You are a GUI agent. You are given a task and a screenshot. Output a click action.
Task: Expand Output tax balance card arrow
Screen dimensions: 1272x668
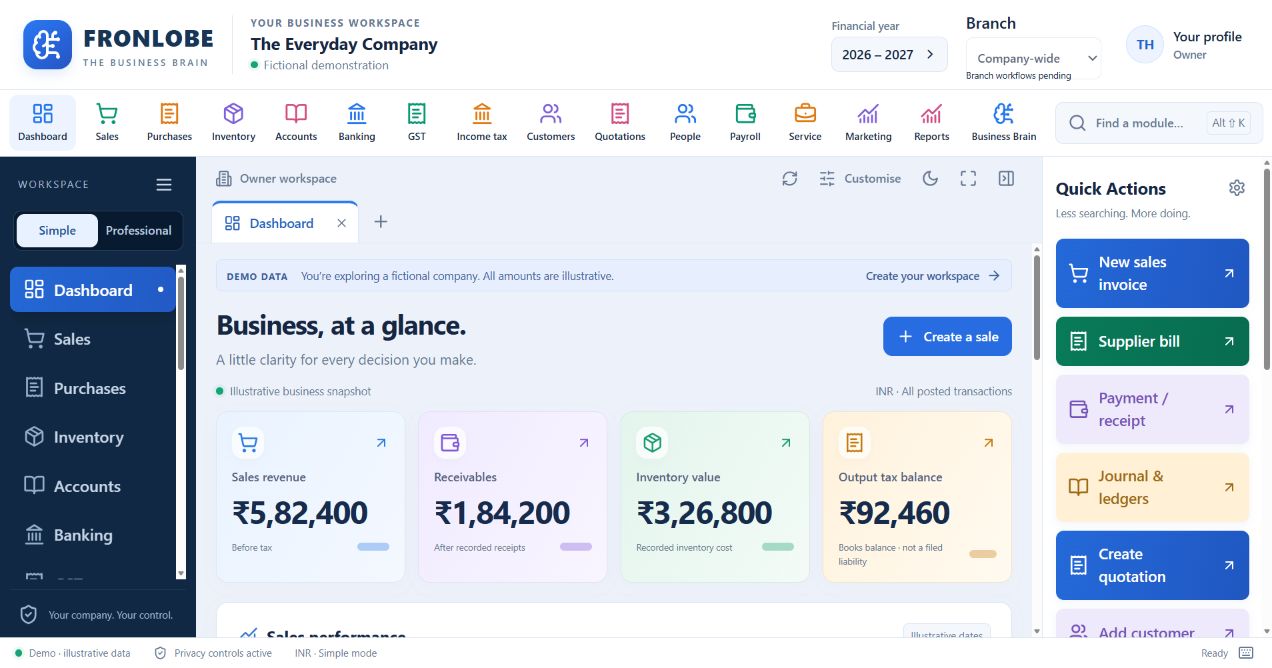[988, 442]
